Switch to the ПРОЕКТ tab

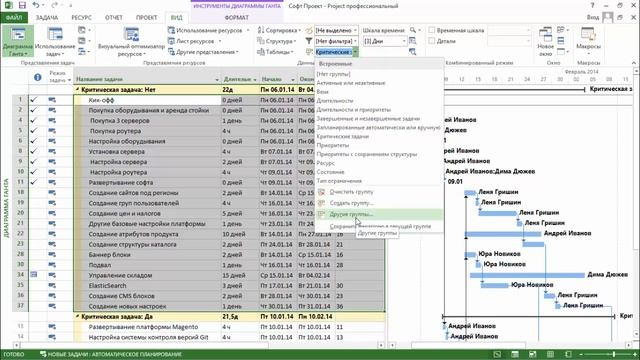(147, 18)
